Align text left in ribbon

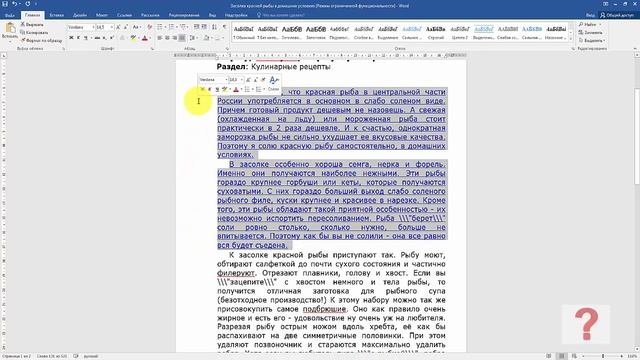pyautogui.click(x=160, y=38)
